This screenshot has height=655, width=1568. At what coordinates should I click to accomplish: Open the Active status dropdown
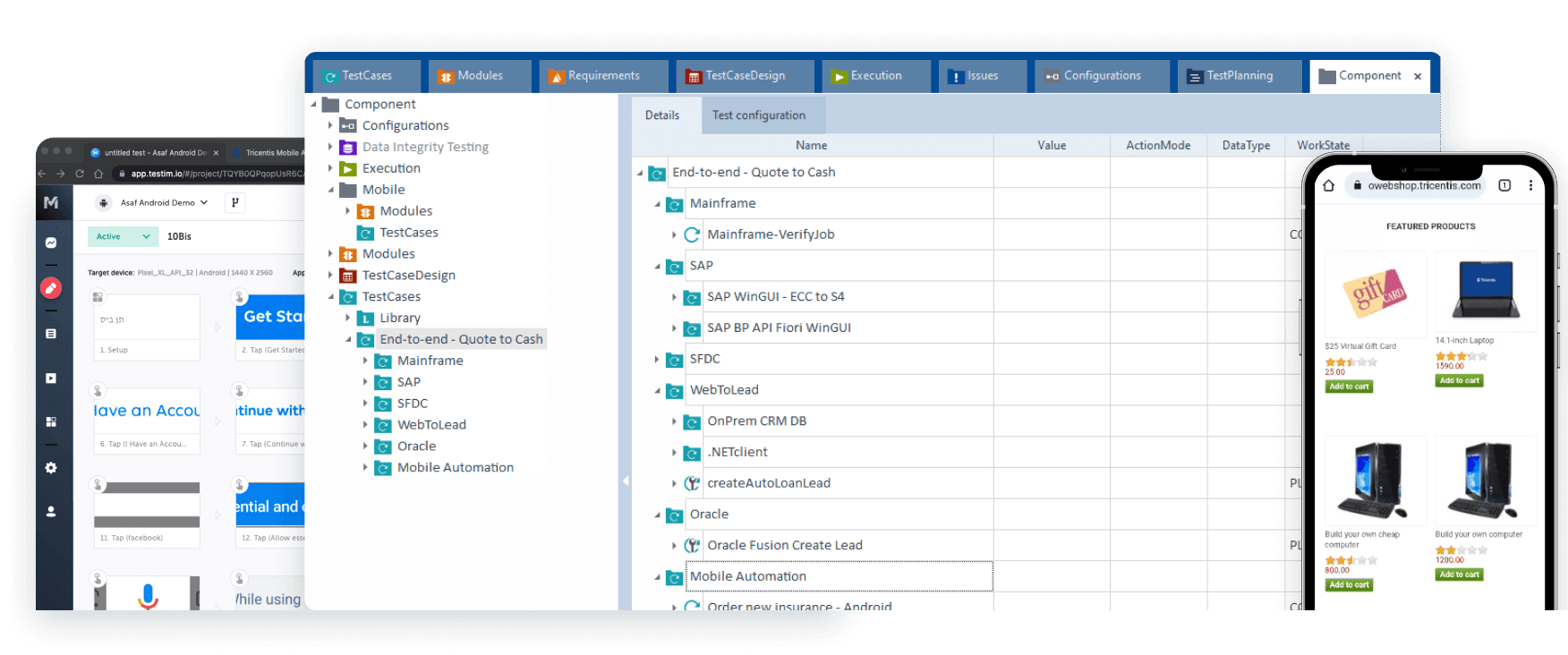(x=124, y=236)
